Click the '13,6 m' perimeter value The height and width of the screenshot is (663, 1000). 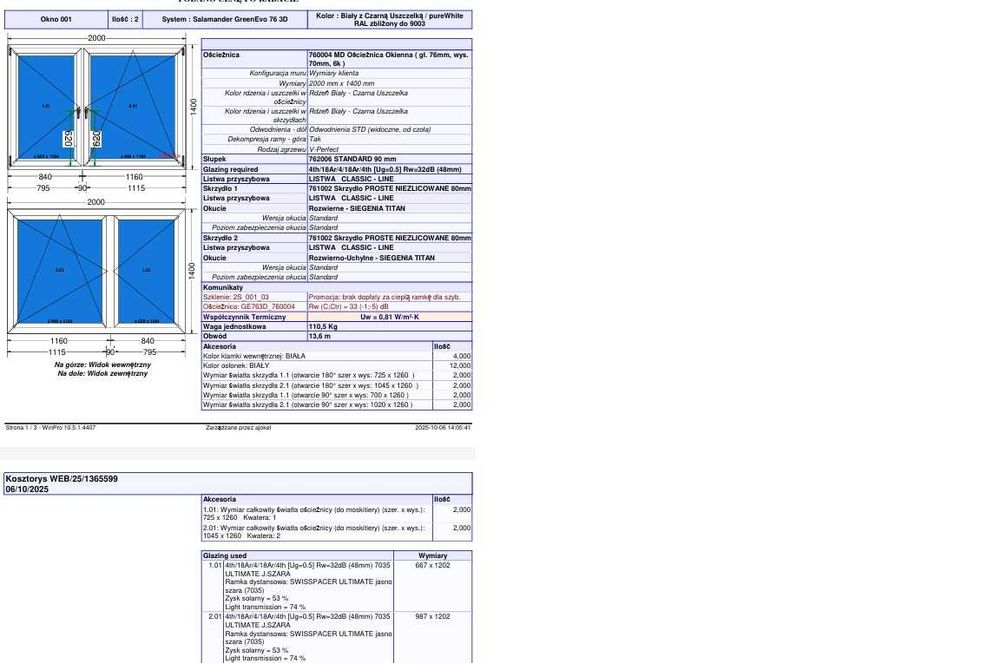click(320, 336)
